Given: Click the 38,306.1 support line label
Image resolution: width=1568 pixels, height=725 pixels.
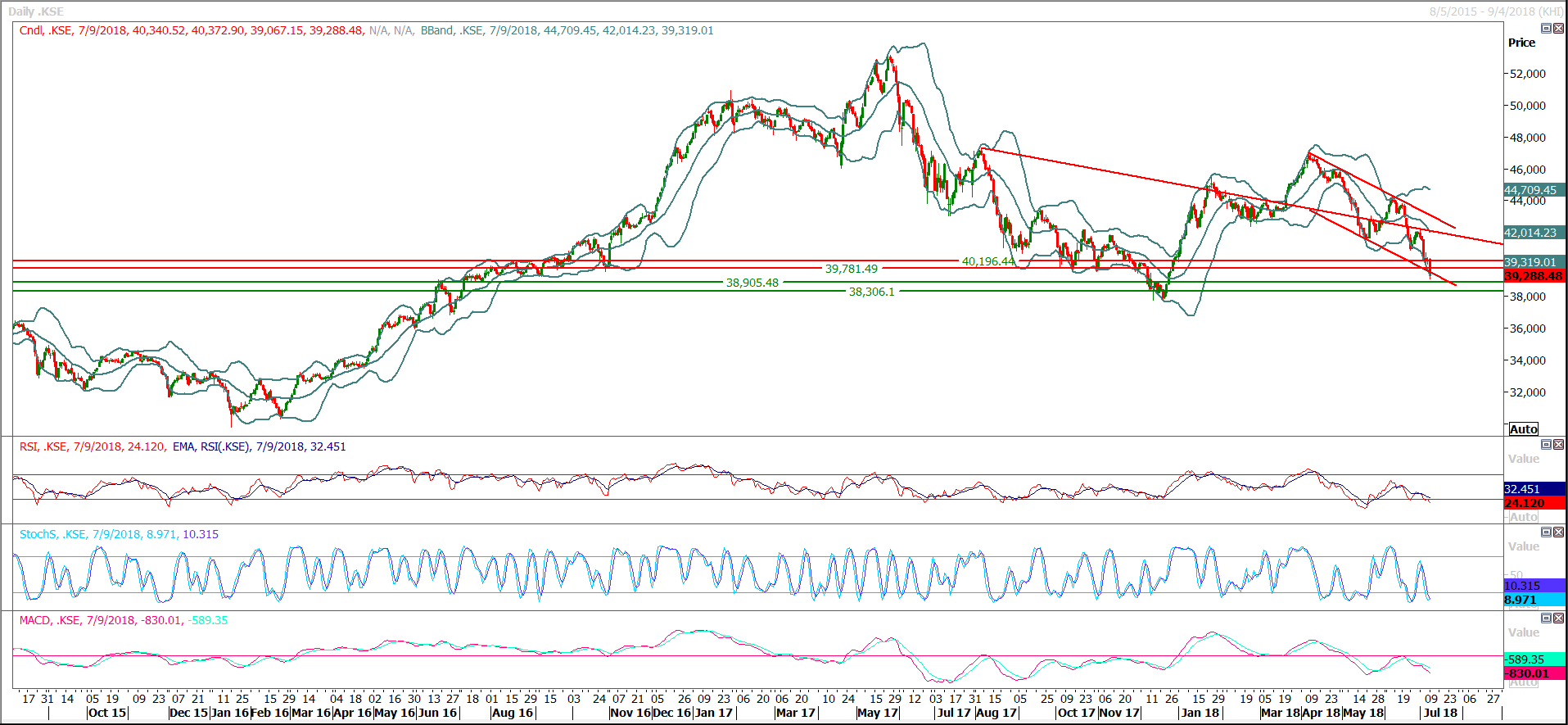Looking at the screenshot, I should tap(872, 292).
